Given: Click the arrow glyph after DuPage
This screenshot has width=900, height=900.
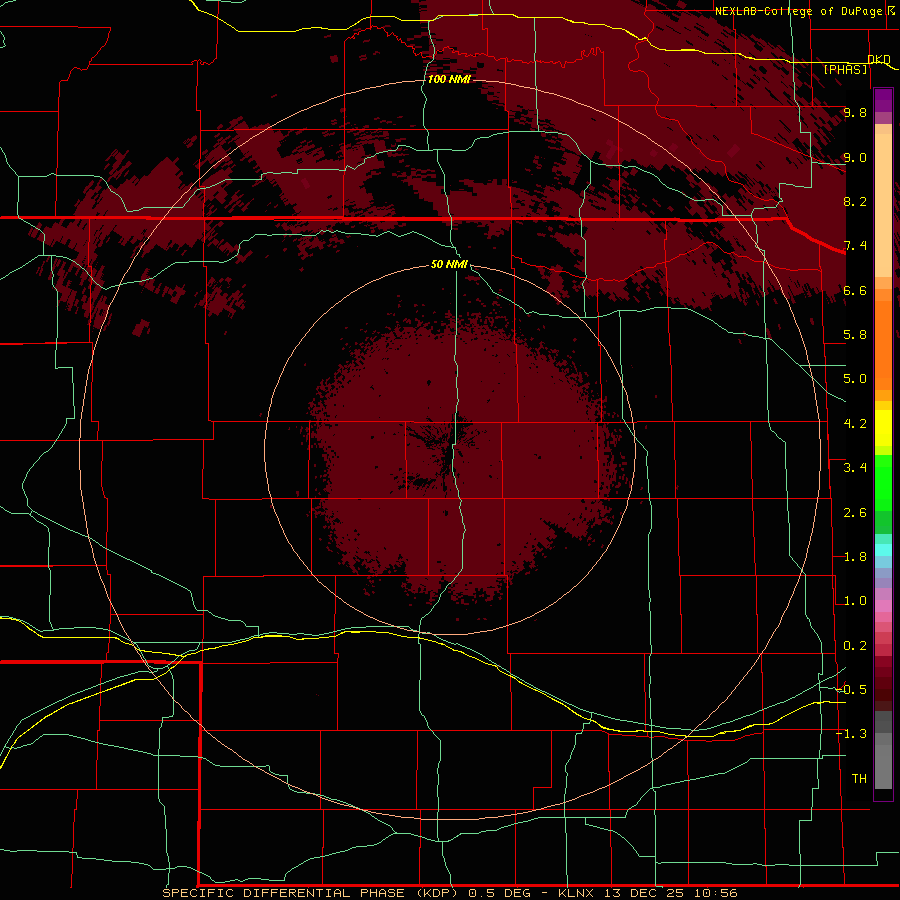Looking at the screenshot, I should point(891,11).
